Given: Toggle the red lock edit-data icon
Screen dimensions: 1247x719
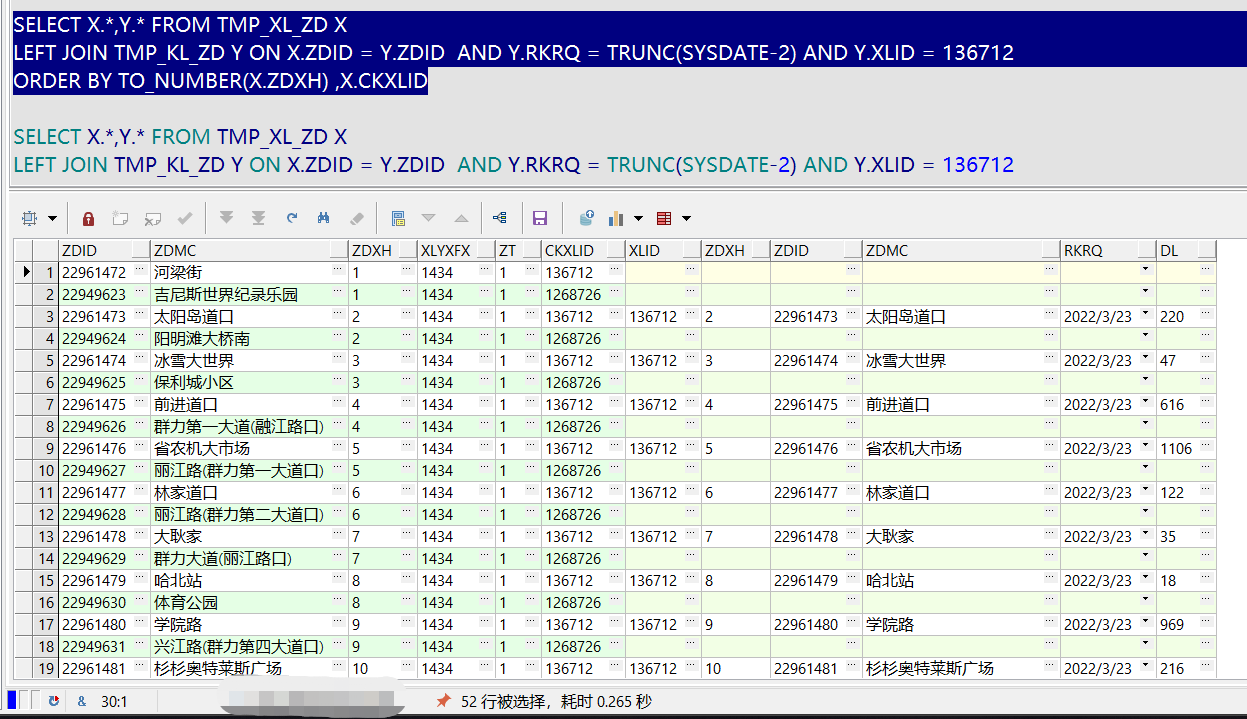Looking at the screenshot, I should pyautogui.click(x=88, y=218).
